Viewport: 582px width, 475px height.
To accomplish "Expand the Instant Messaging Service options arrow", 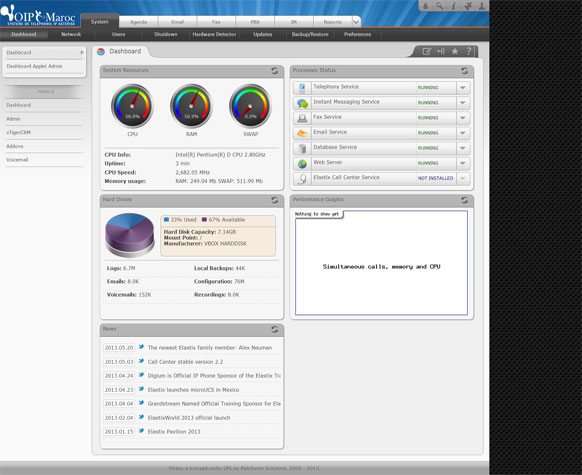I will [x=463, y=103].
